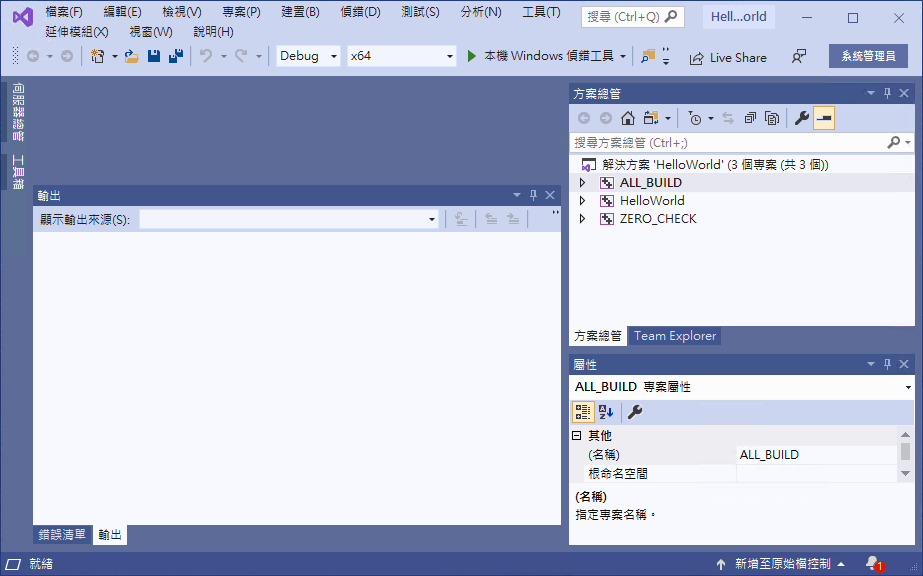Save the current file with floppy icon
This screenshot has width=923, height=576.
[154, 56]
